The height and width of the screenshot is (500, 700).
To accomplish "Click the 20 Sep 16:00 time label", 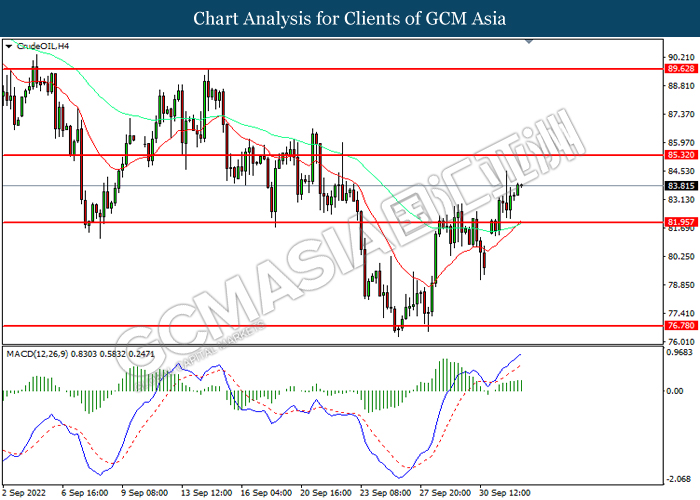I will point(326,493).
